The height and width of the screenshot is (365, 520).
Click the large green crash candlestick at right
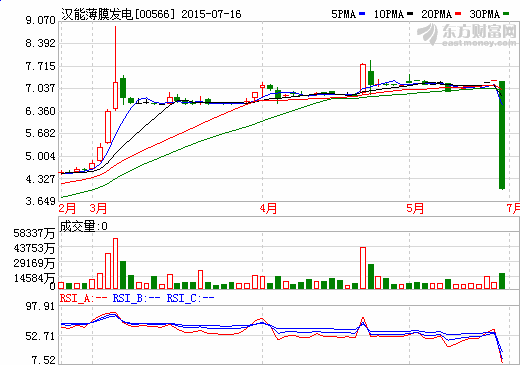pyautogui.click(x=502, y=135)
